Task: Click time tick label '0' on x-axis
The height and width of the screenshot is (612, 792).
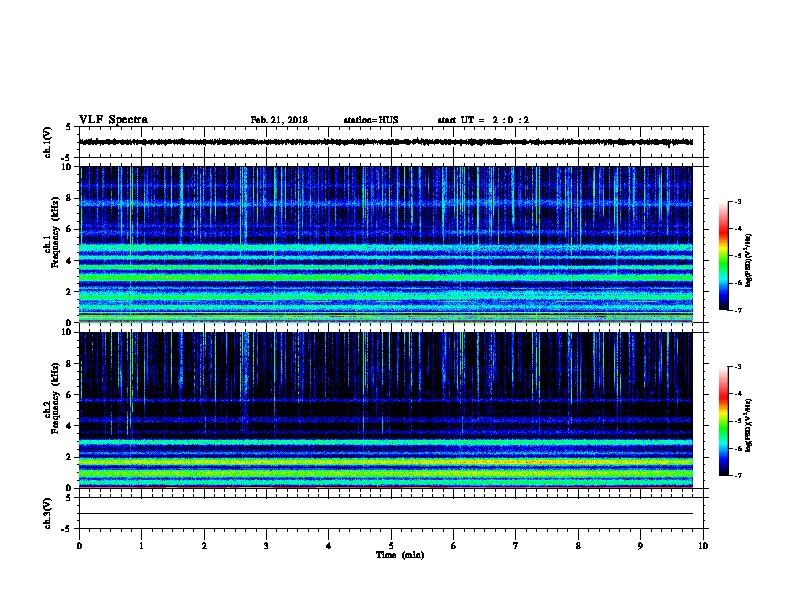Action: pyautogui.click(x=79, y=546)
